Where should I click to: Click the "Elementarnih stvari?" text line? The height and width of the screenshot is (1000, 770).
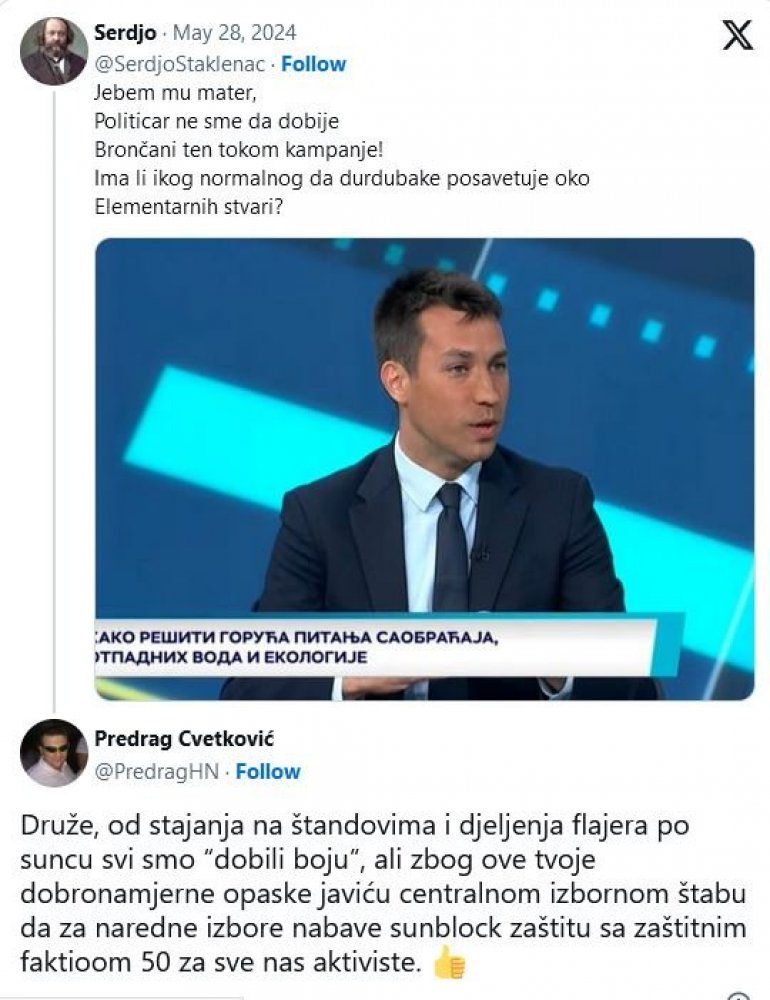(x=188, y=207)
